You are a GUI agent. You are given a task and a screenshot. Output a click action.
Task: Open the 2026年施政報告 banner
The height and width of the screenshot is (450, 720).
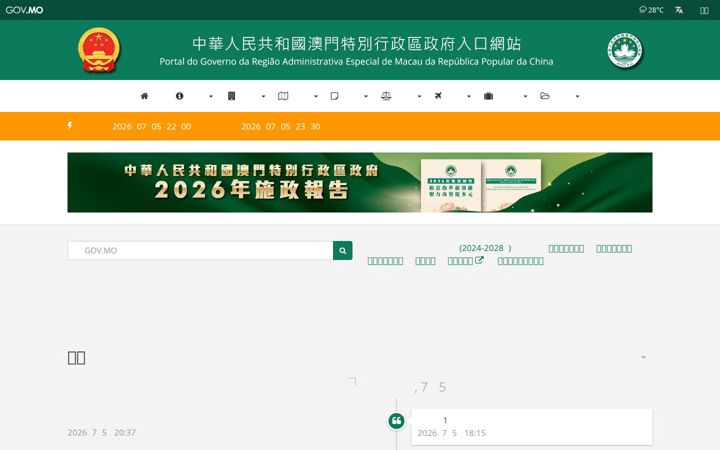click(x=360, y=182)
